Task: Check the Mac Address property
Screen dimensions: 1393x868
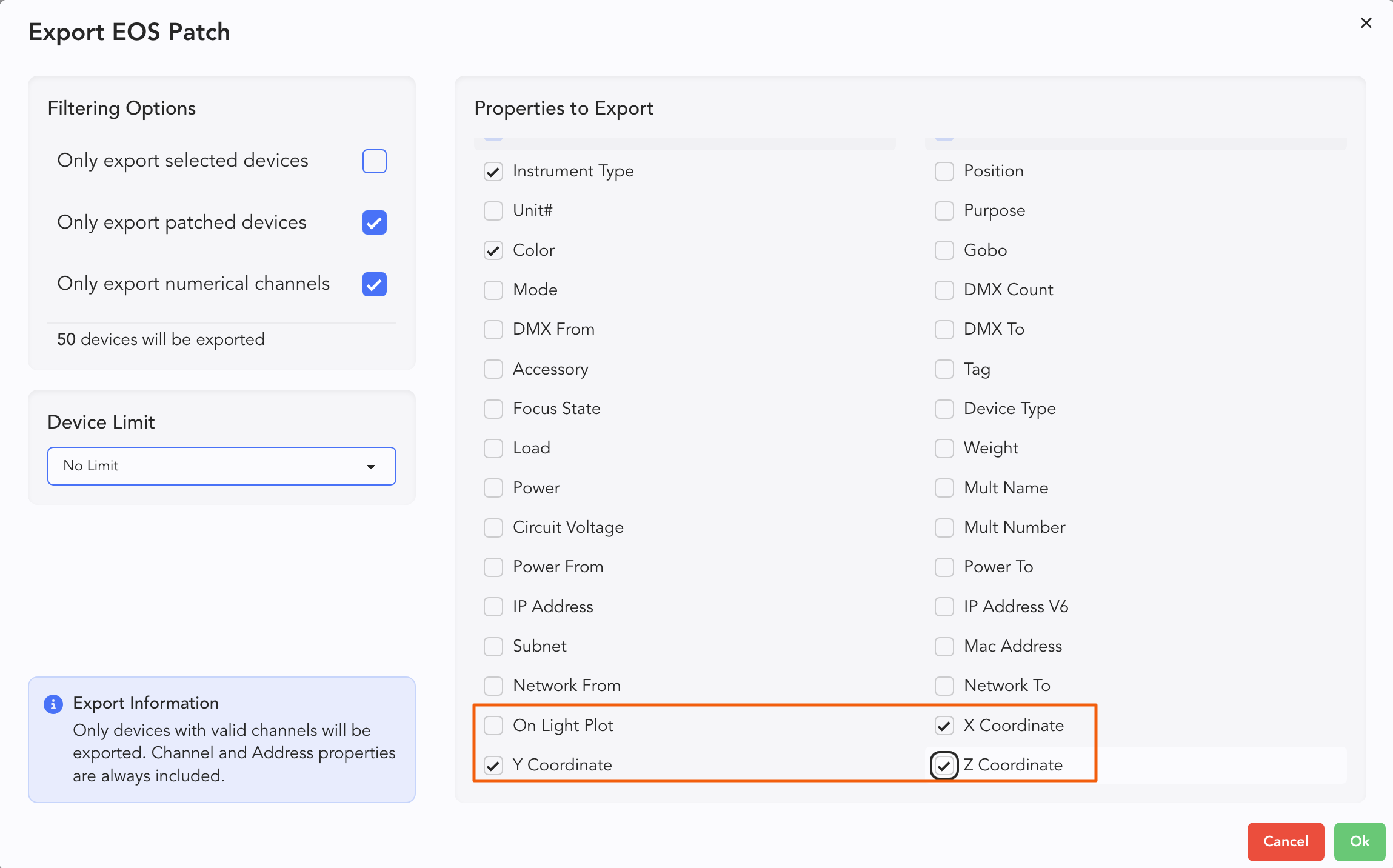Action: [944, 646]
